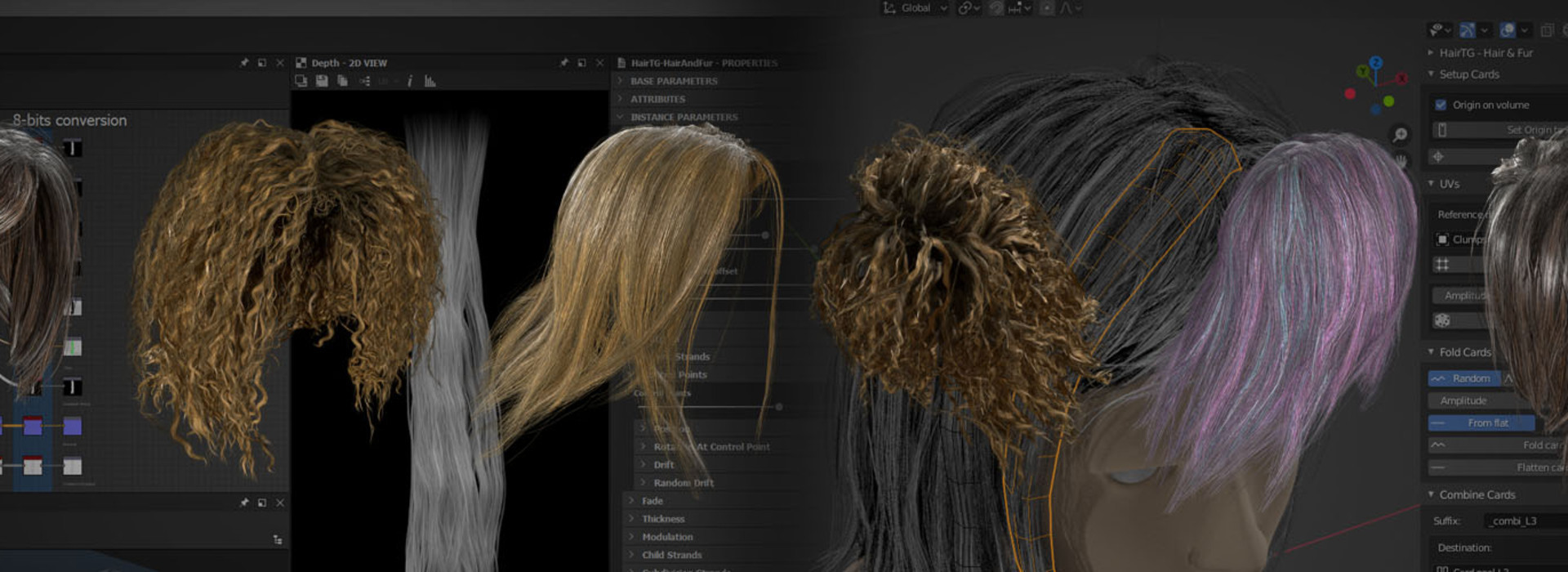Click the Depth - 2D VIEW panel title
This screenshot has width=1568, height=572.
(350, 63)
